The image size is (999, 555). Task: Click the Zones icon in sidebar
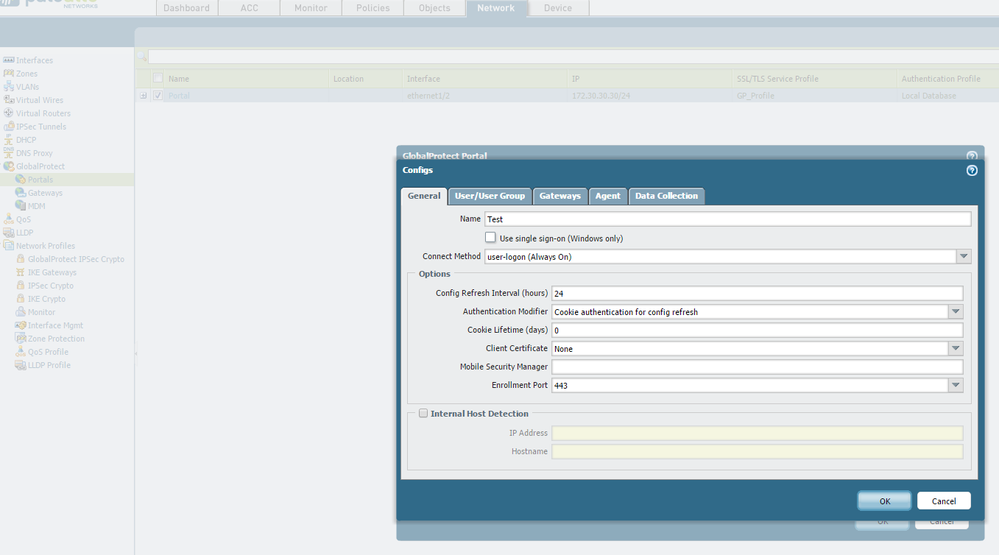[x=9, y=74]
